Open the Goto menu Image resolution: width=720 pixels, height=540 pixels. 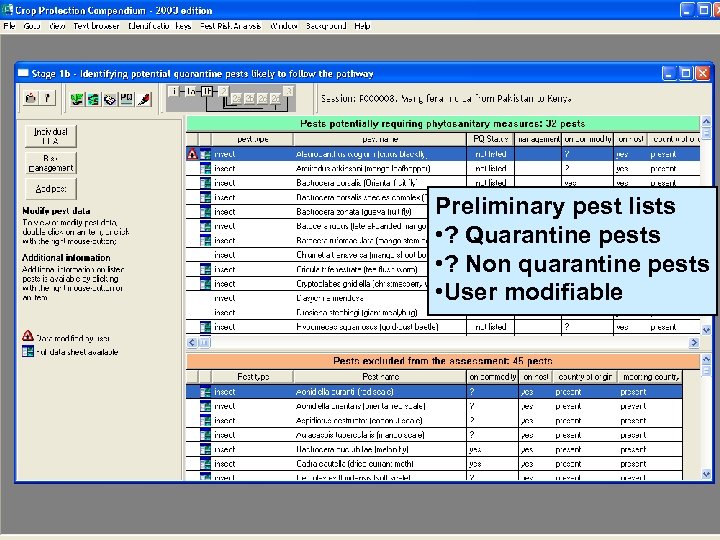pyautogui.click(x=32, y=26)
